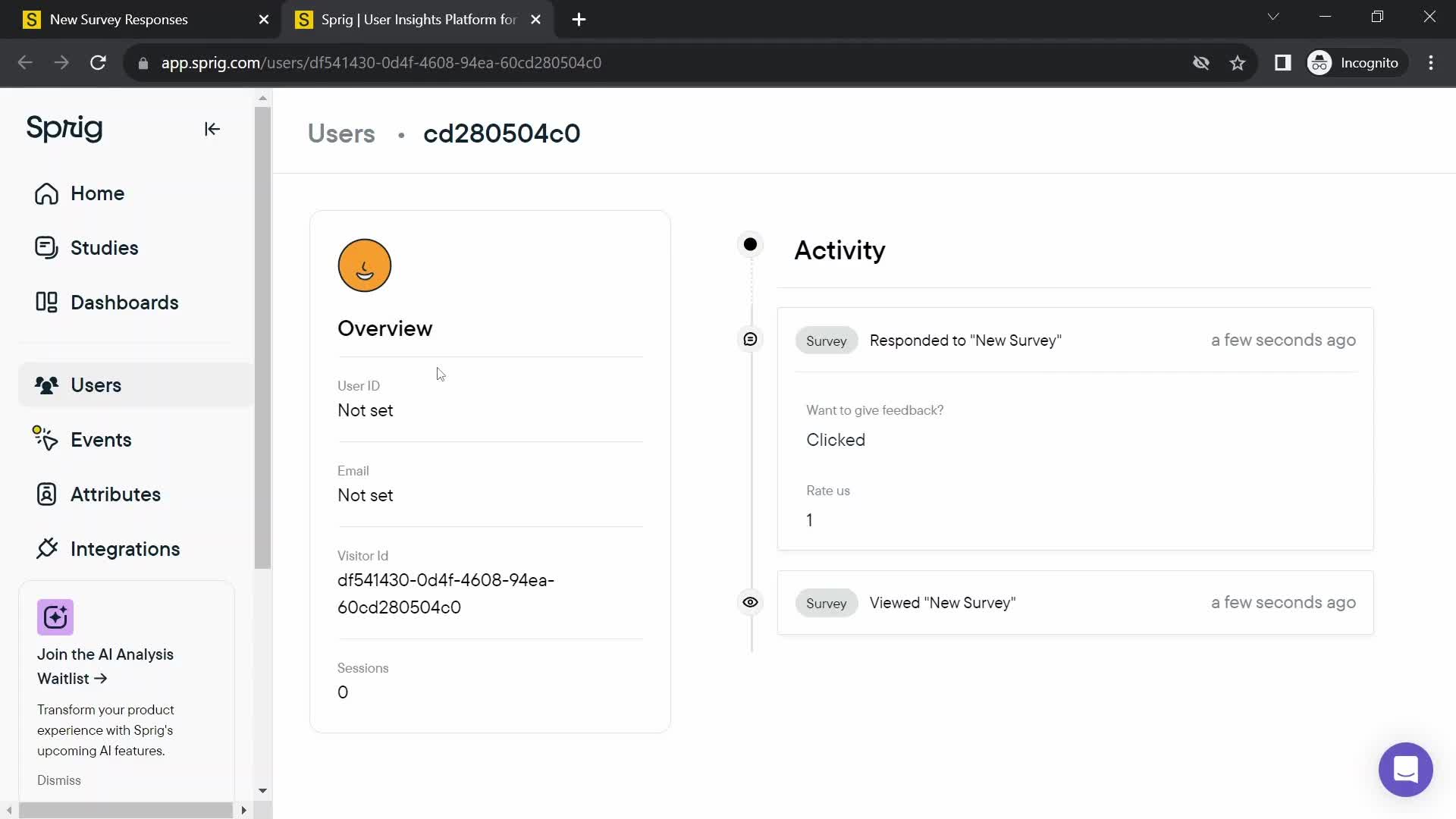1456x819 pixels.
Task: Click the eye viewed-survey timeline icon
Action: [x=750, y=602]
